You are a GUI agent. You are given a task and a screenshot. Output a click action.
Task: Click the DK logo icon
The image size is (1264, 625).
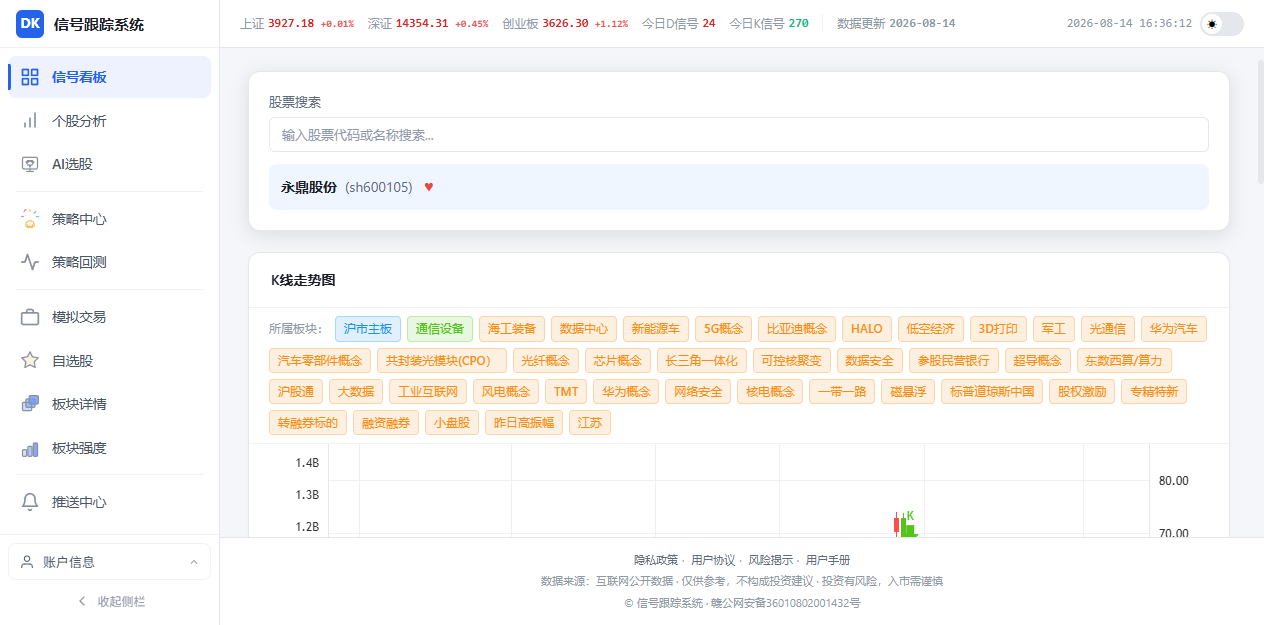30,24
